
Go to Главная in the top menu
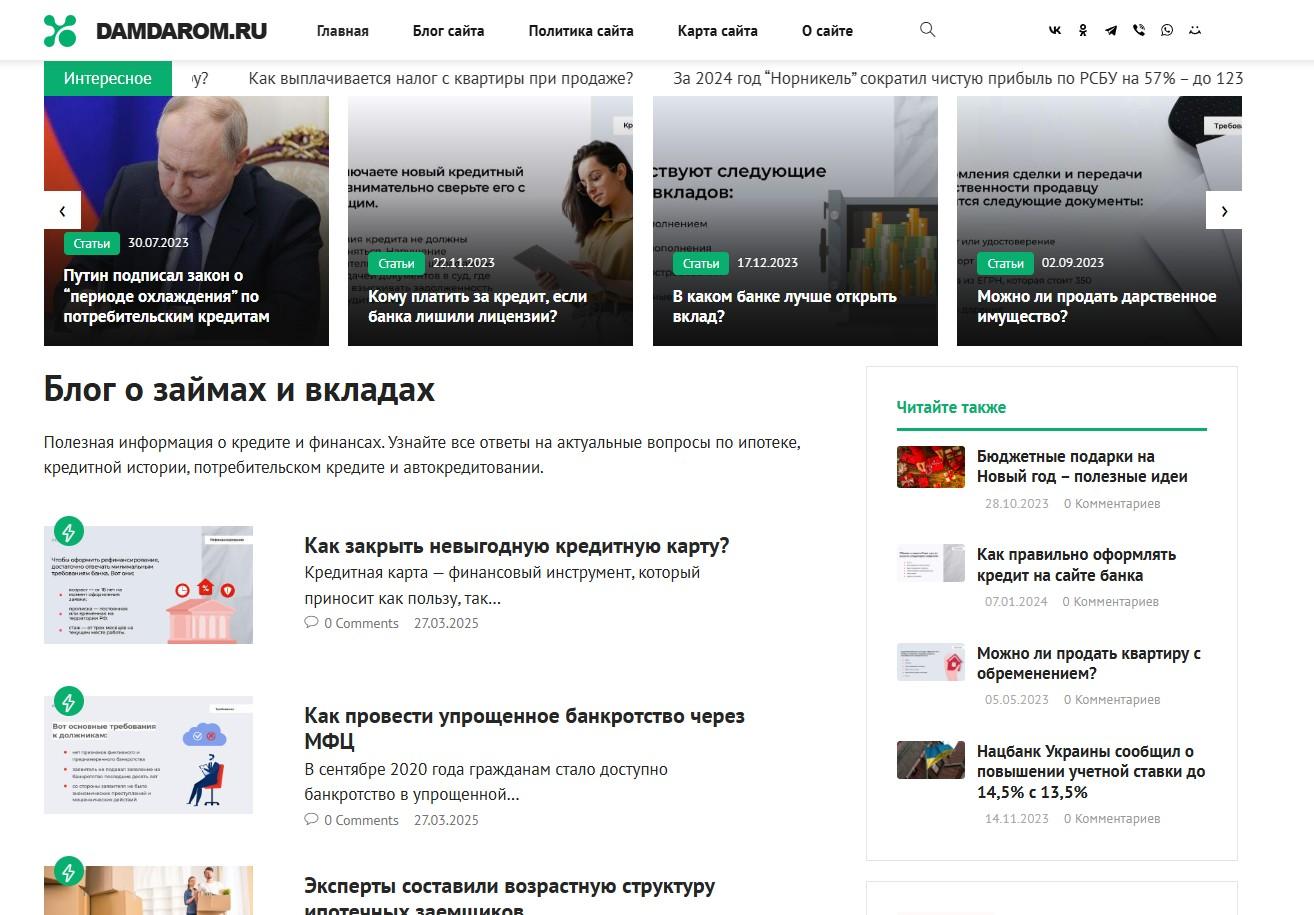tap(343, 31)
